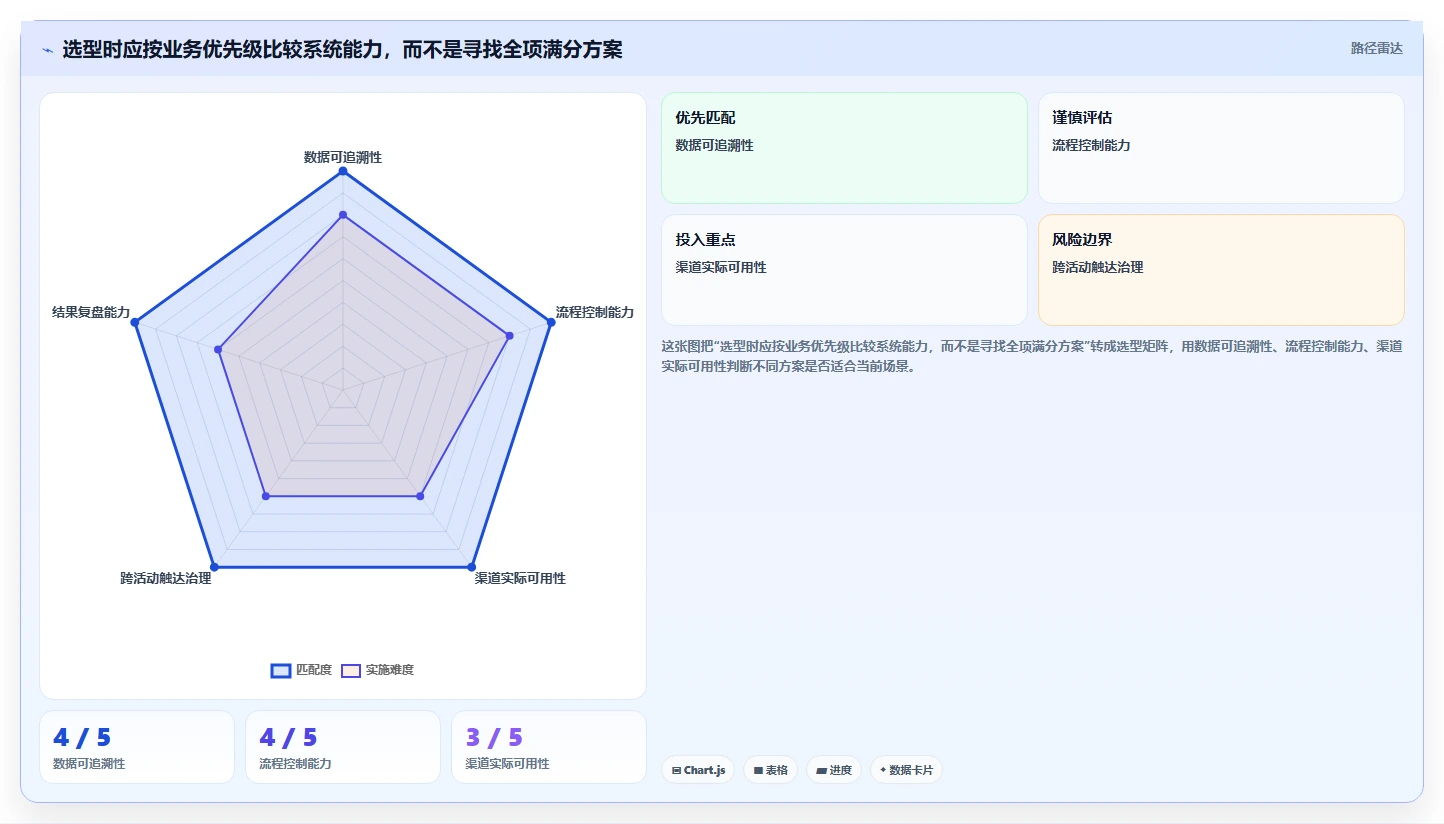The height and width of the screenshot is (824, 1444).
Task: Click the 4 / 5 数据可追溯性 stat card
Action: click(x=137, y=747)
